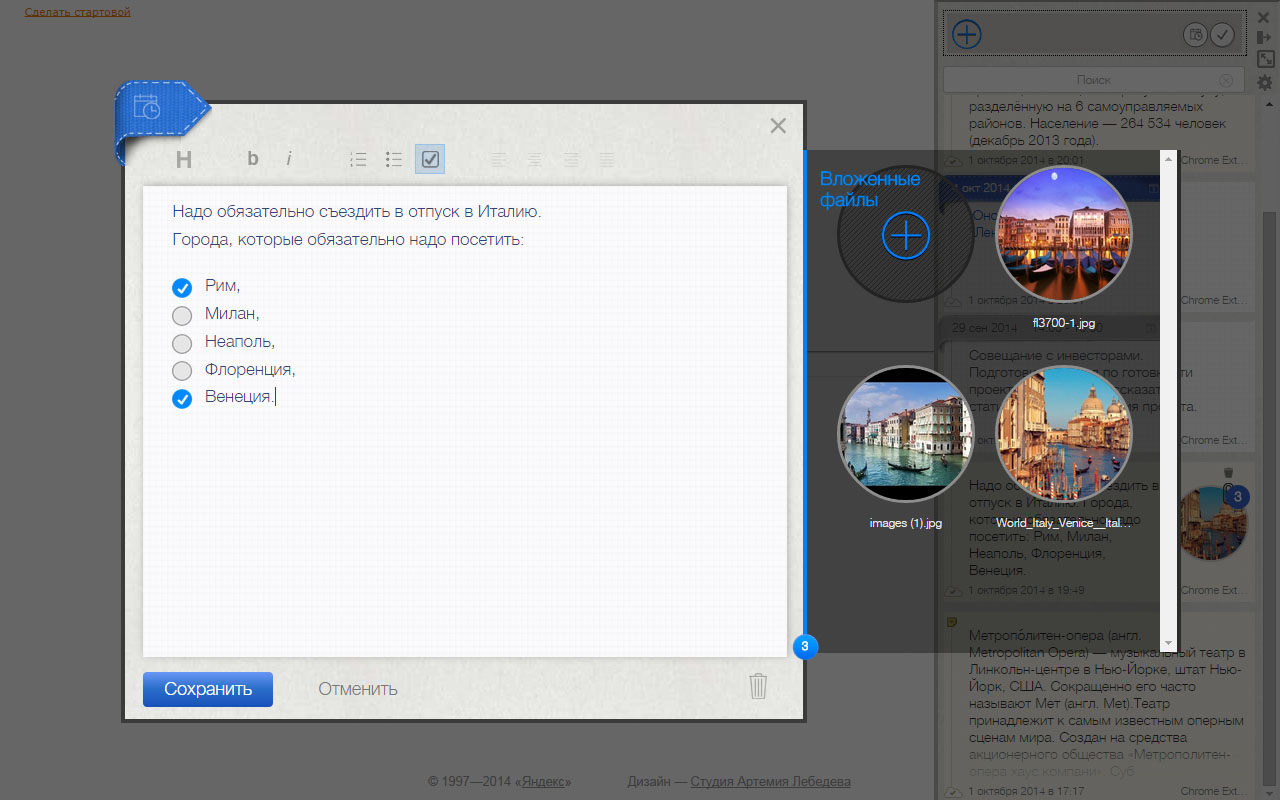Open the World_Italy_Venice thumbnail

click(x=1064, y=434)
